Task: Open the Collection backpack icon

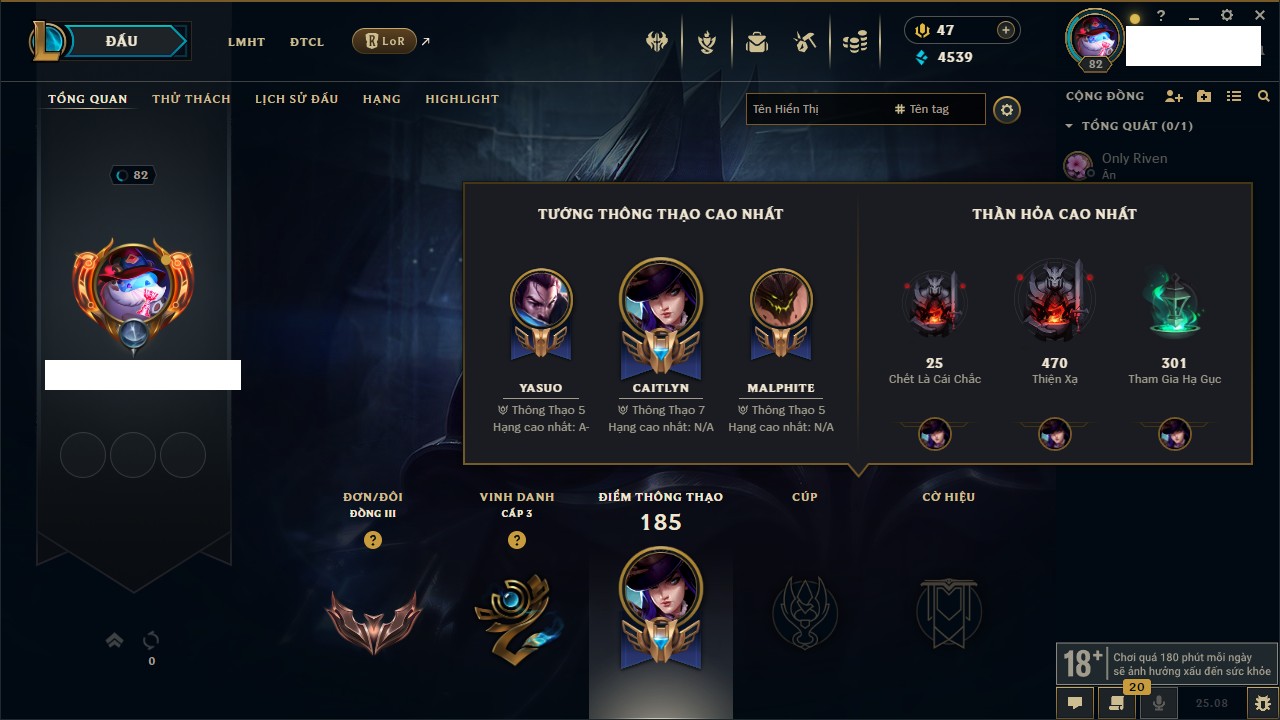Action: tap(757, 42)
